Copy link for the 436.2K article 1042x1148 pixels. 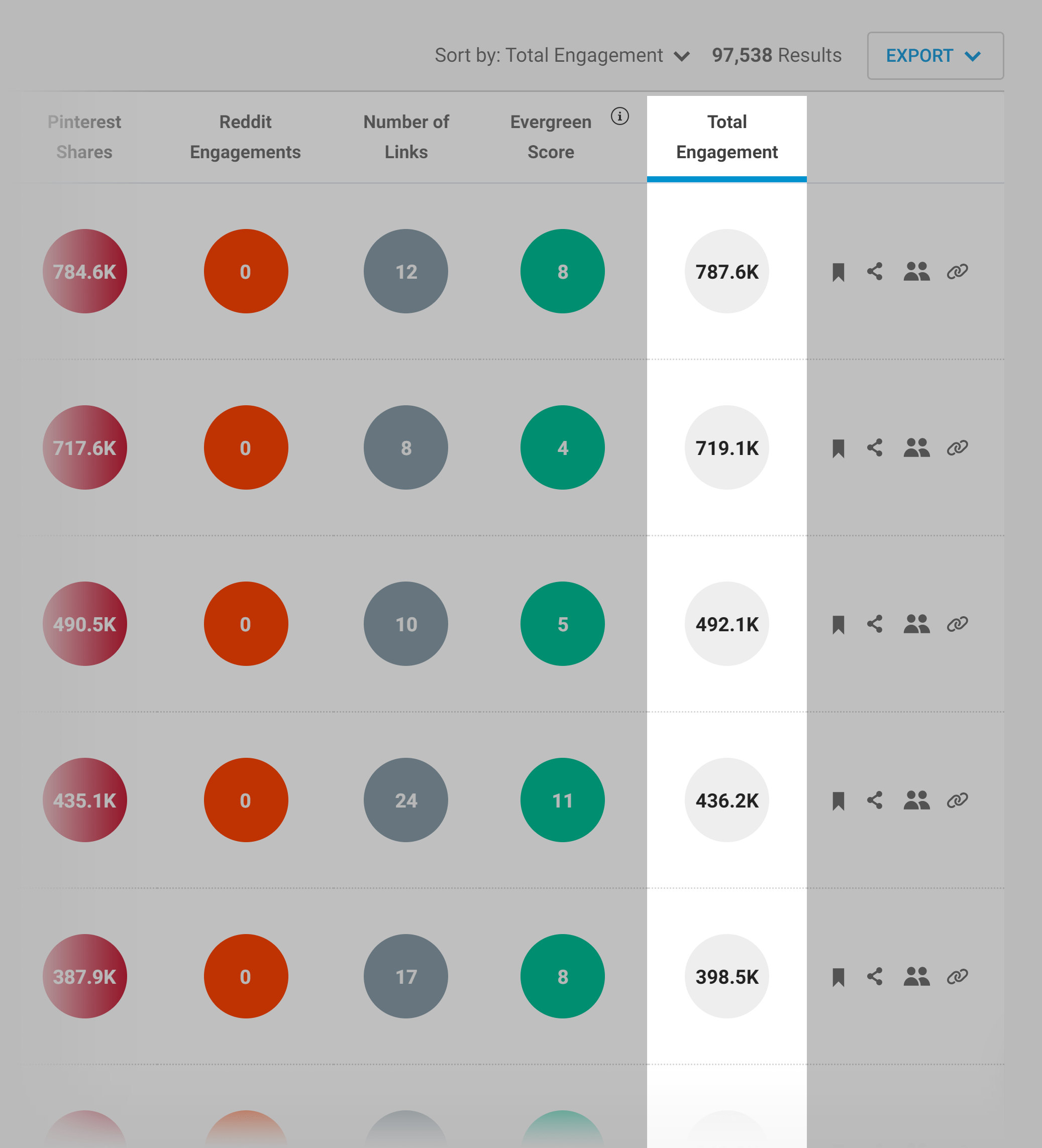coord(957,800)
